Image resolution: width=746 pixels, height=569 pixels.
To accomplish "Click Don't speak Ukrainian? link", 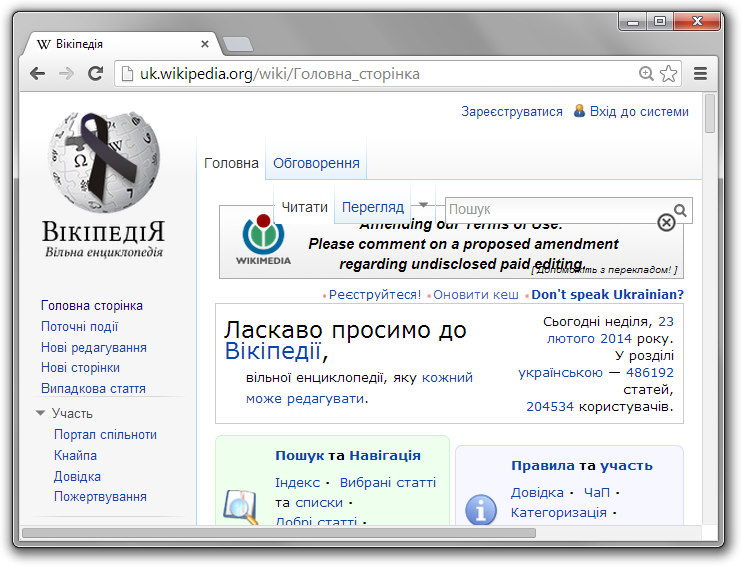I will [608, 294].
